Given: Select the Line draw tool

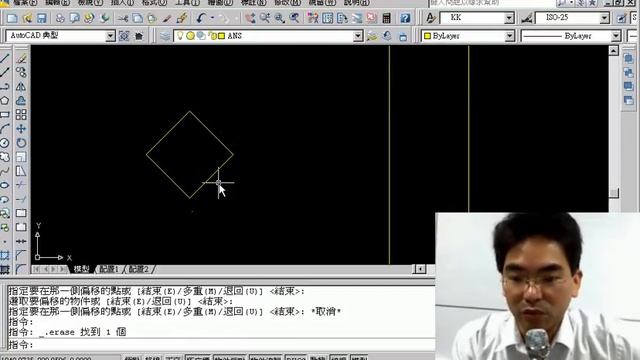Looking at the screenshot, I should pyautogui.click(x=5, y=58).
